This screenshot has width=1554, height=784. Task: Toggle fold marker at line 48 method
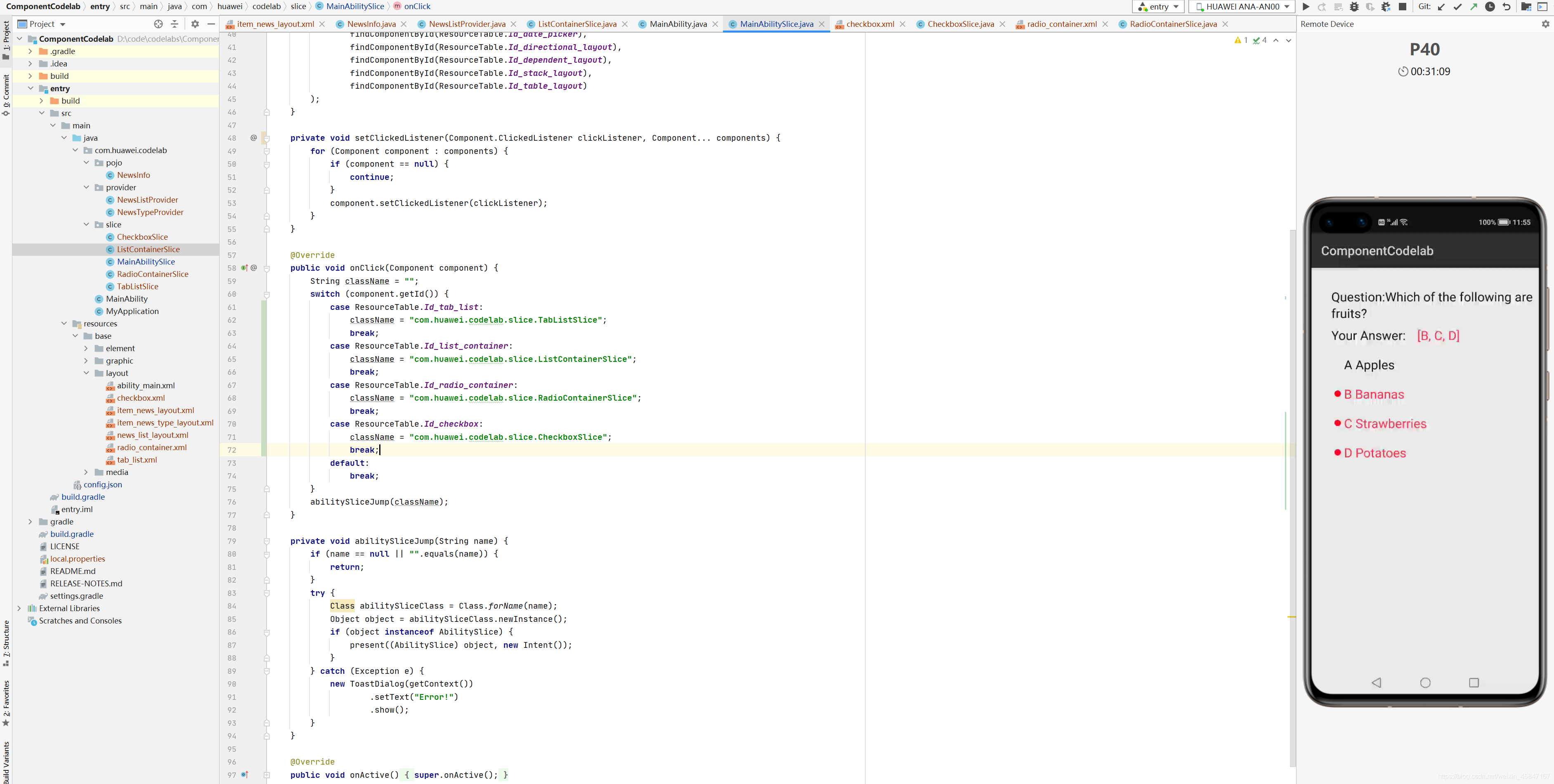[267, 138]
